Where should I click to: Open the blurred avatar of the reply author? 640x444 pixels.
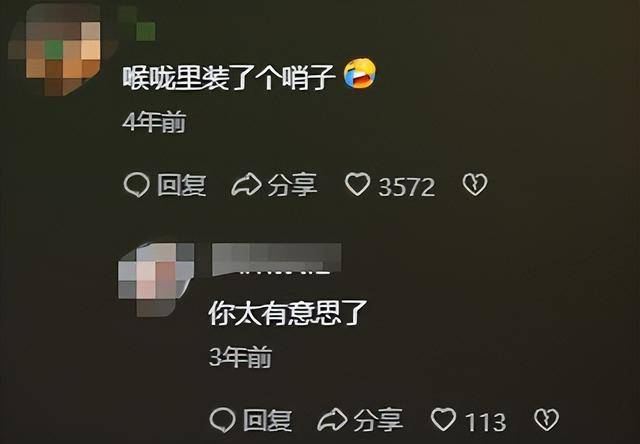tap(156, 279)
